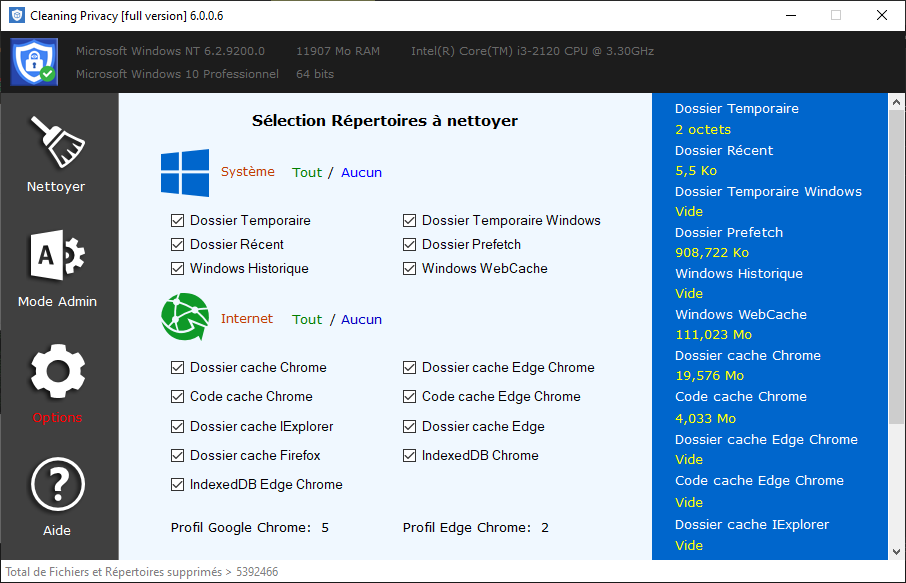
Task: Minimize the Cleaning Privacy window
Action: (791, 16)
